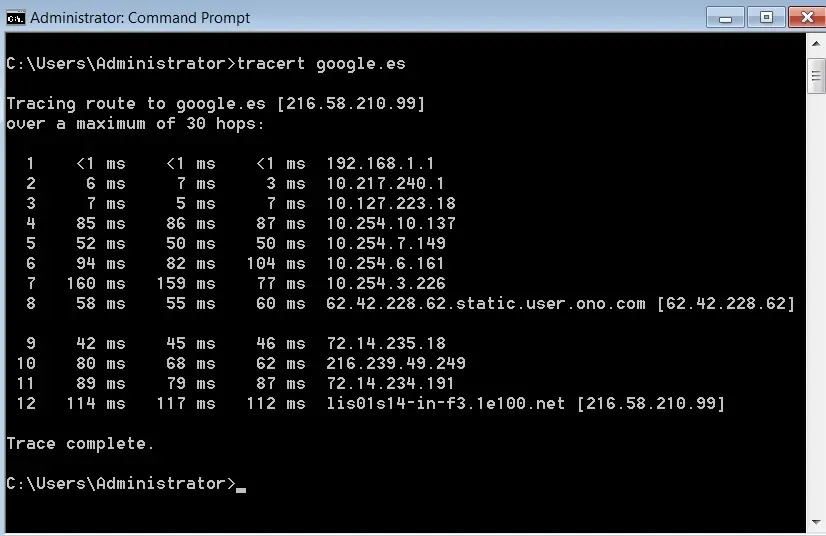Click the blinking cursor at the final prompt
The height and width of the screenshot is (536, 826).
(241, 490)
